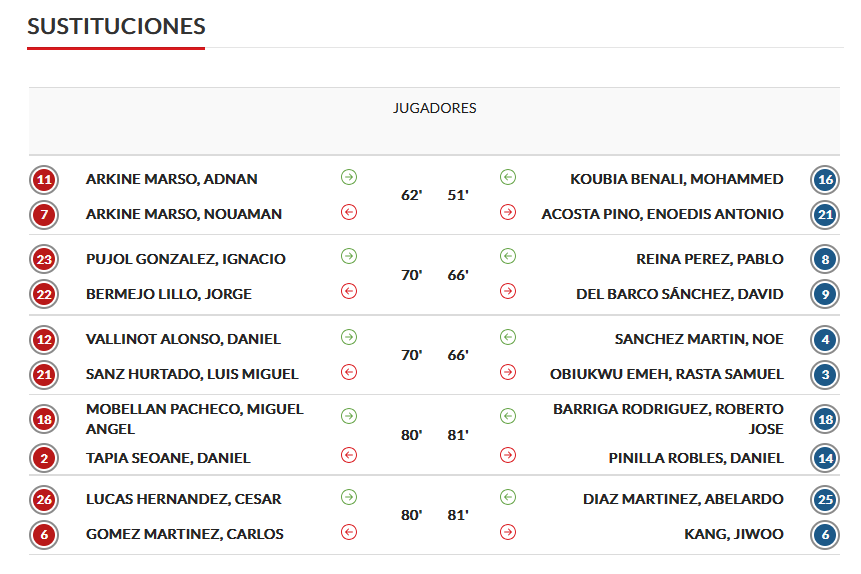Click the 62' substitution minute
This screenshot has width=861, height=574.
411,196
